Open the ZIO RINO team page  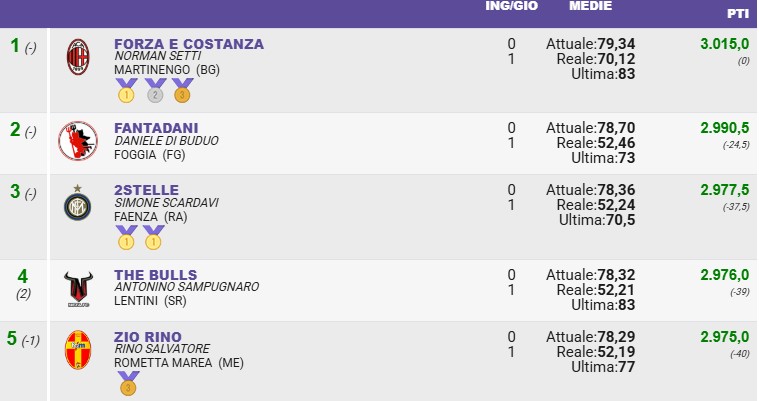pos(148,337)
